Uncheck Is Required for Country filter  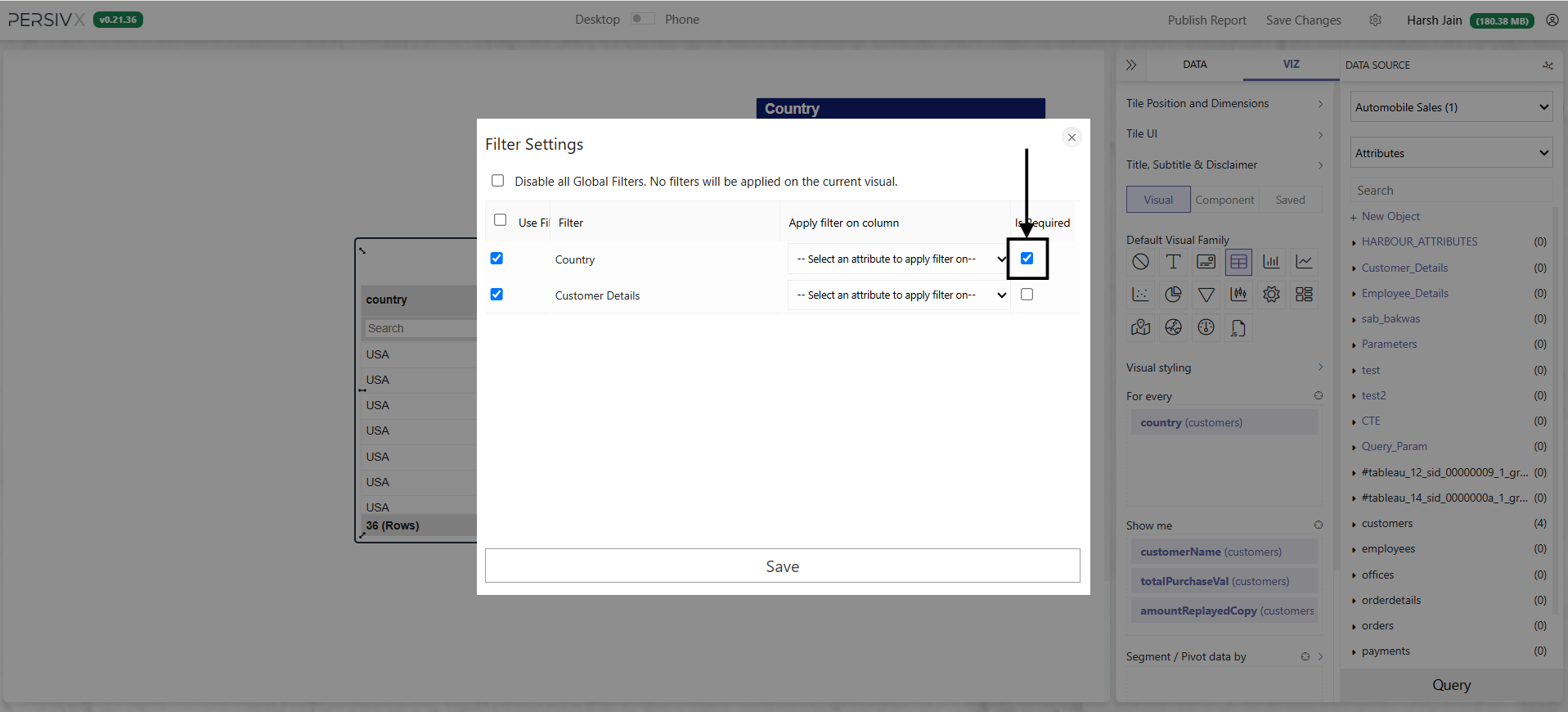coord(1027,259)
